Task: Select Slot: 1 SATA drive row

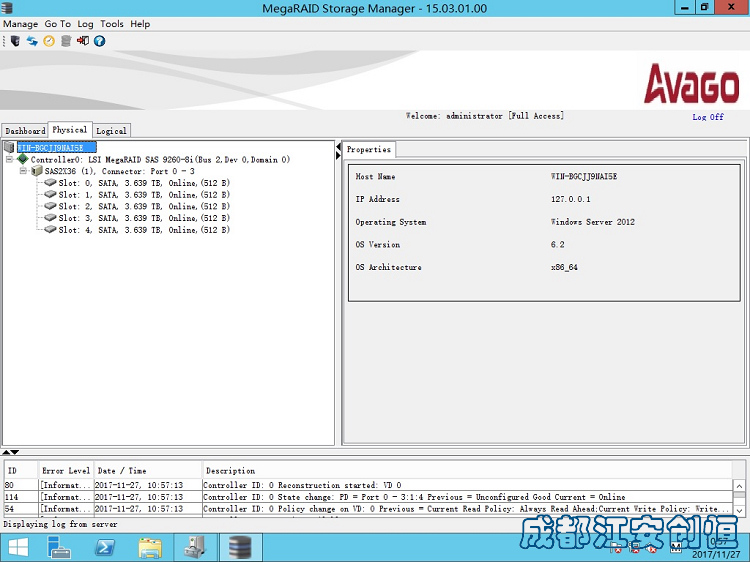Action: pyautogui.click(x=144, y=195)
